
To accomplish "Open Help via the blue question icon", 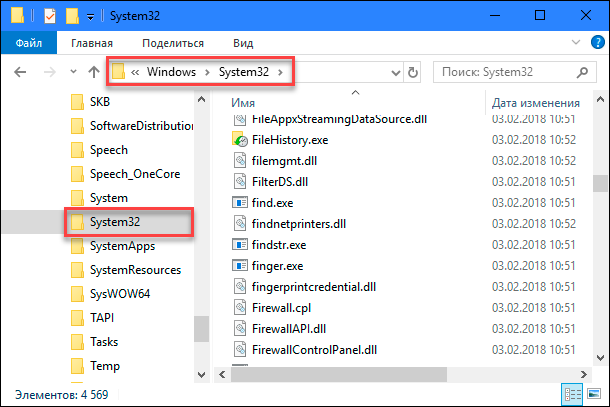I will click(597, 42).
